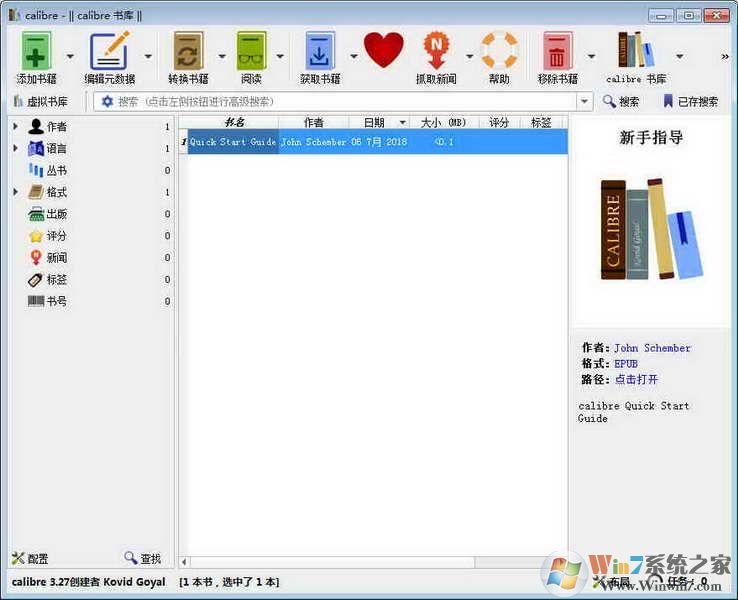Viewport: 738px width, 600px height.
Task: Sort by Rating (评分) column header
Action: click(499, 122)
